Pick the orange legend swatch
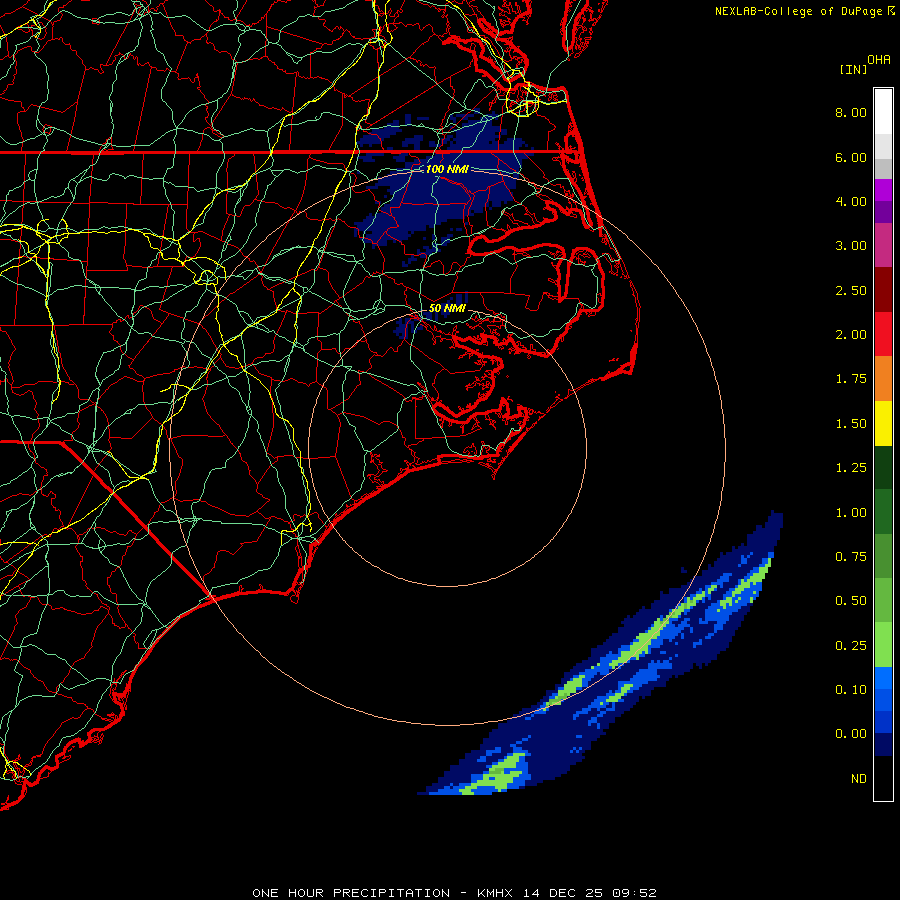900x900 pixels. pyautogui.click(x=883, y=379)
